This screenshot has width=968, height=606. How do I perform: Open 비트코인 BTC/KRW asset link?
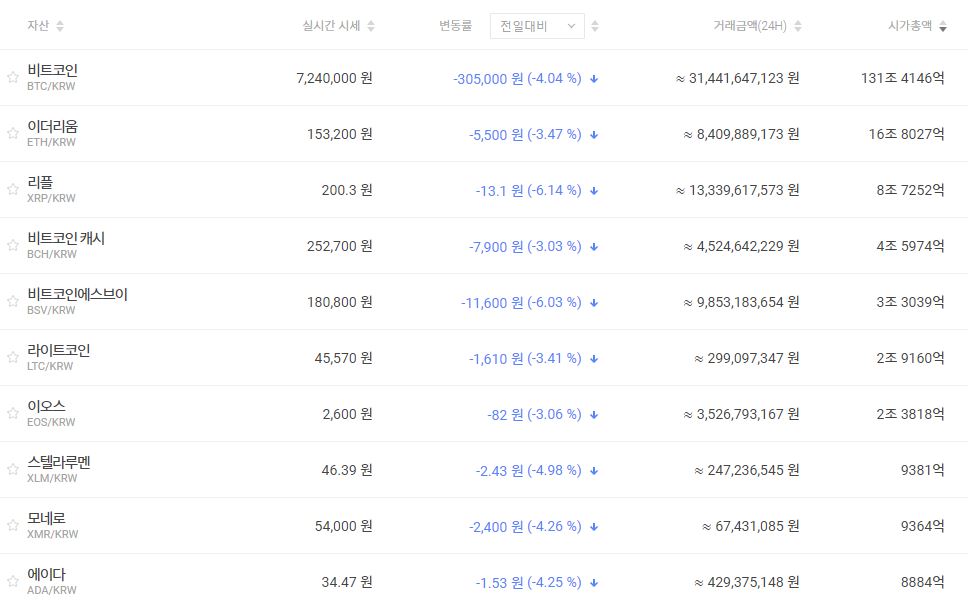(53, 71)
